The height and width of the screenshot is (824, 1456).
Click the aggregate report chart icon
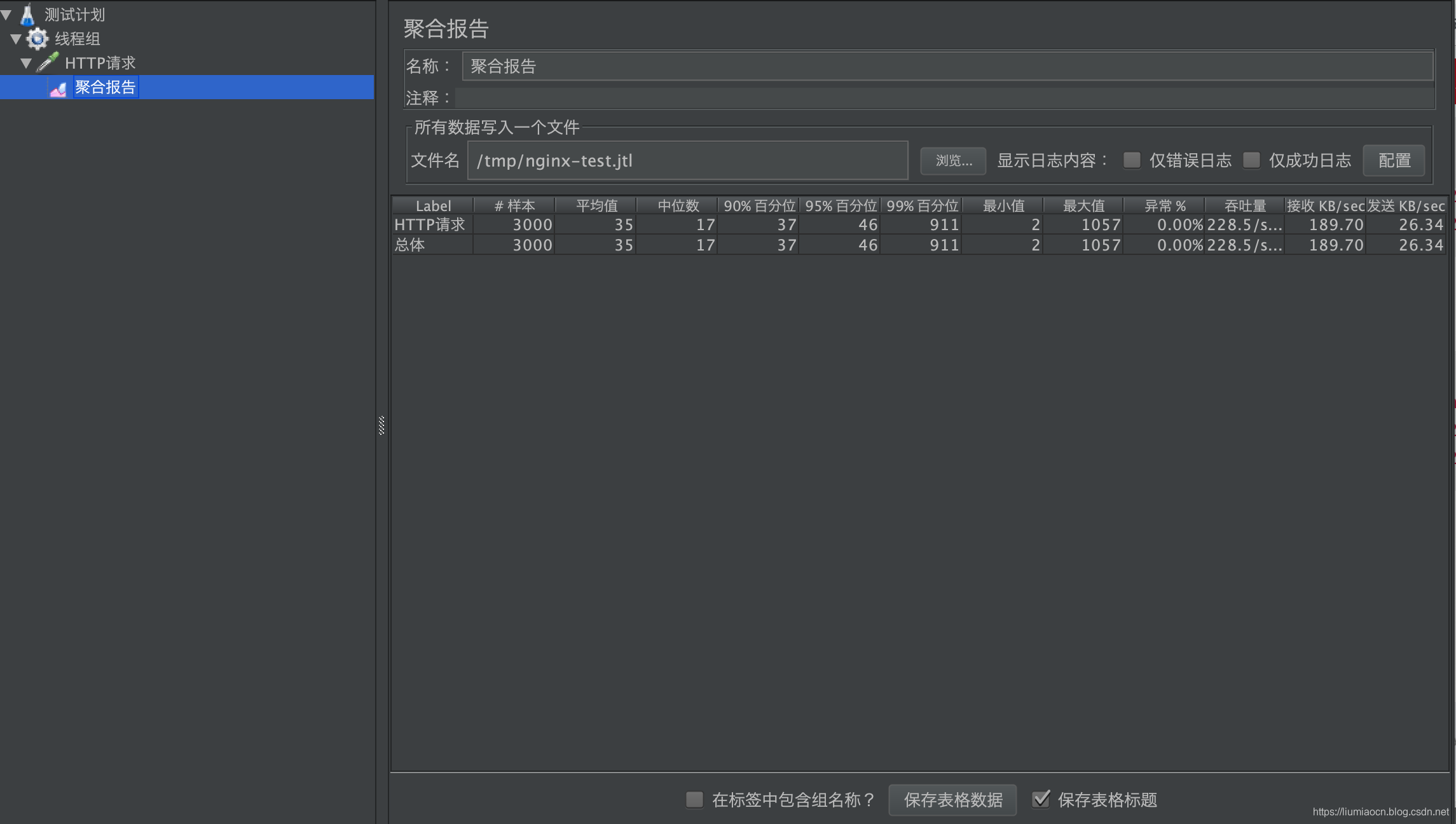[x=58, y=88]
